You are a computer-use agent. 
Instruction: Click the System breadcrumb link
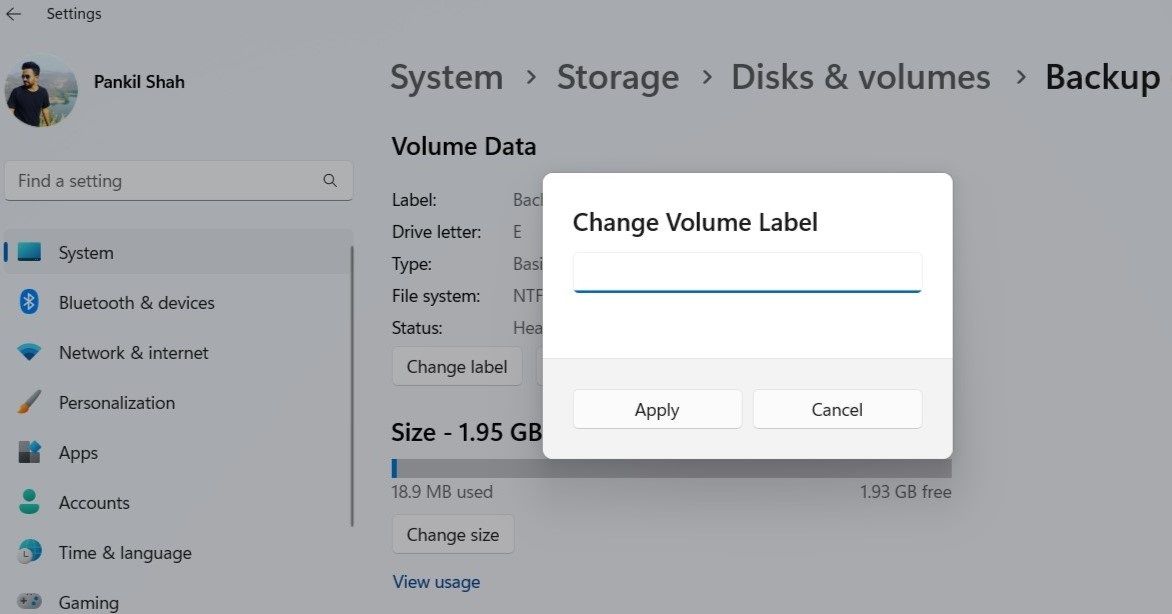(447, 78)
